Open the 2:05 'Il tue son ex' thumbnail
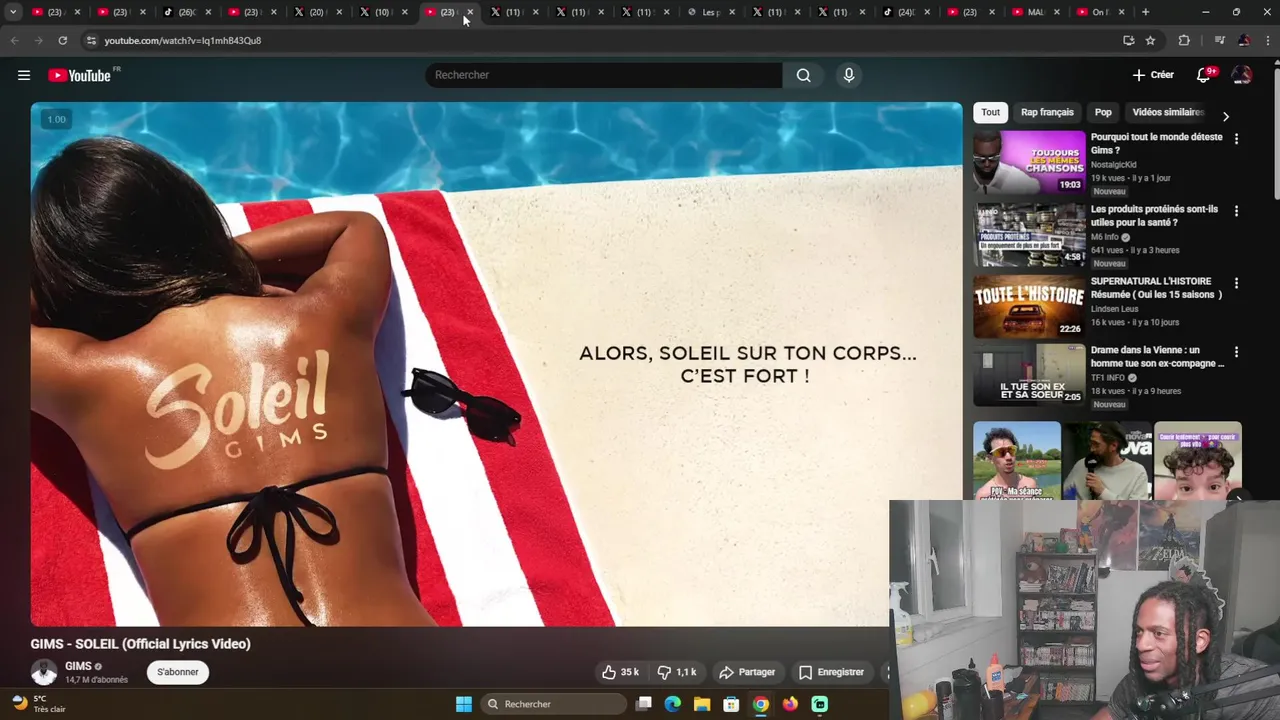 (1029, 375)
